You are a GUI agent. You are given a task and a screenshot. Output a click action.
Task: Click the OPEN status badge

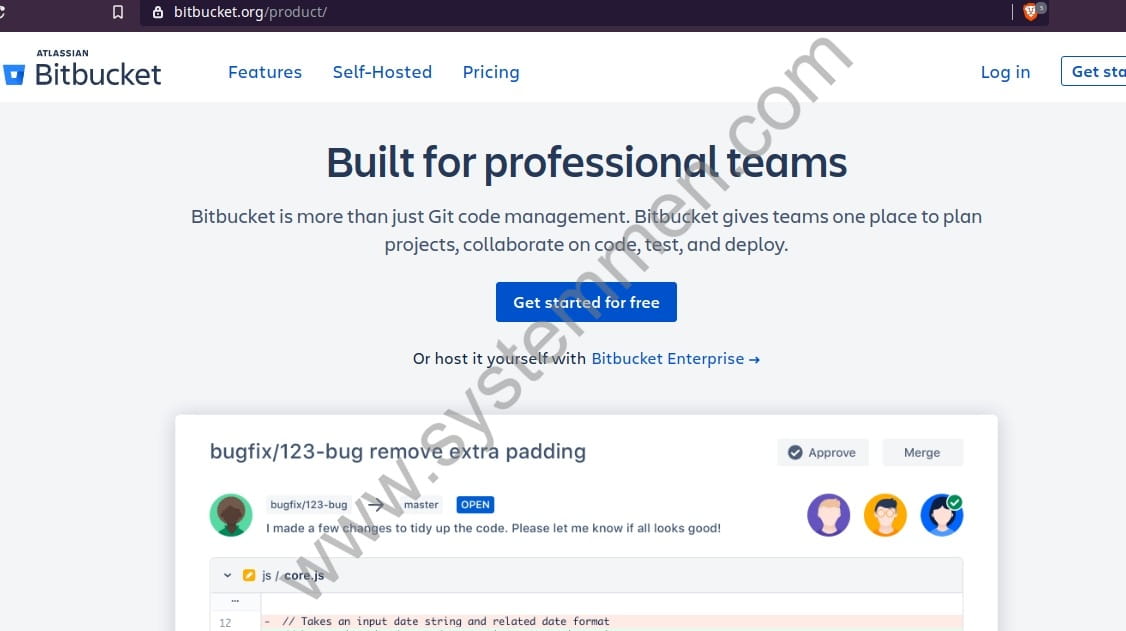pyautogui.click(x=475, y=505)
